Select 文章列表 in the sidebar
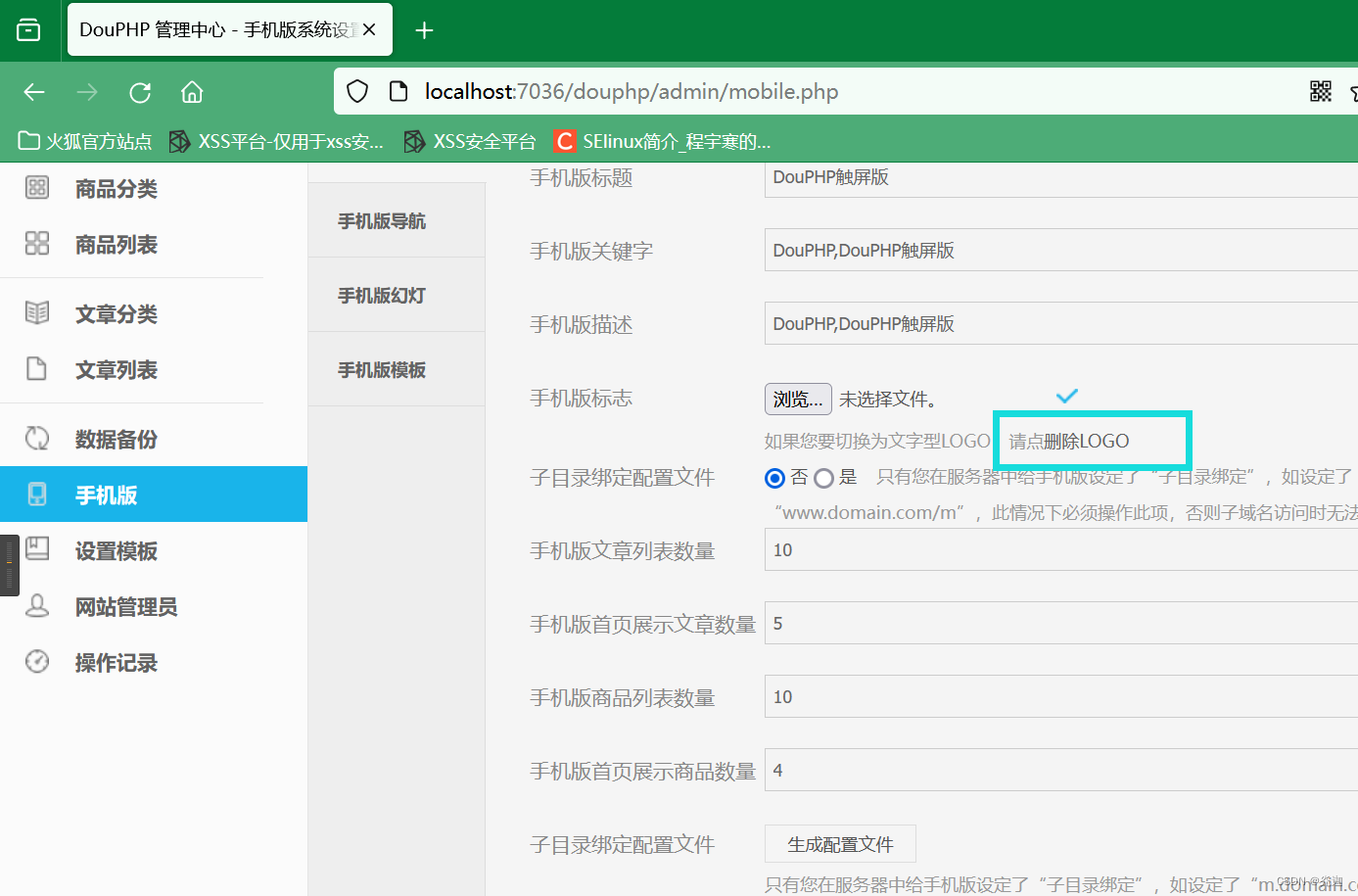This screenshot has width=1358, height=896. pyautogui.click(x=118, y=369)
